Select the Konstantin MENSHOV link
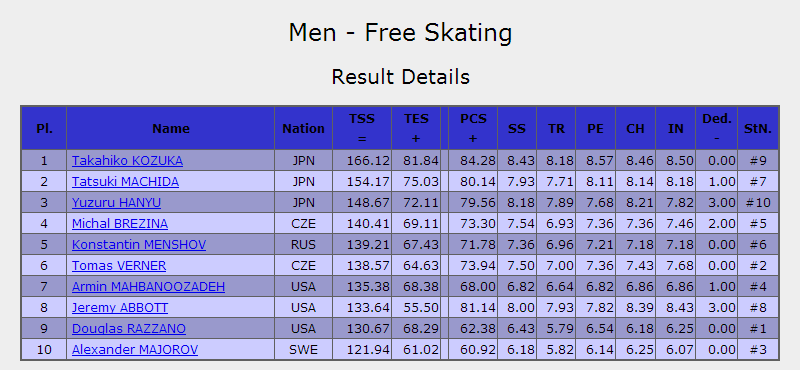 click(139, 244)
